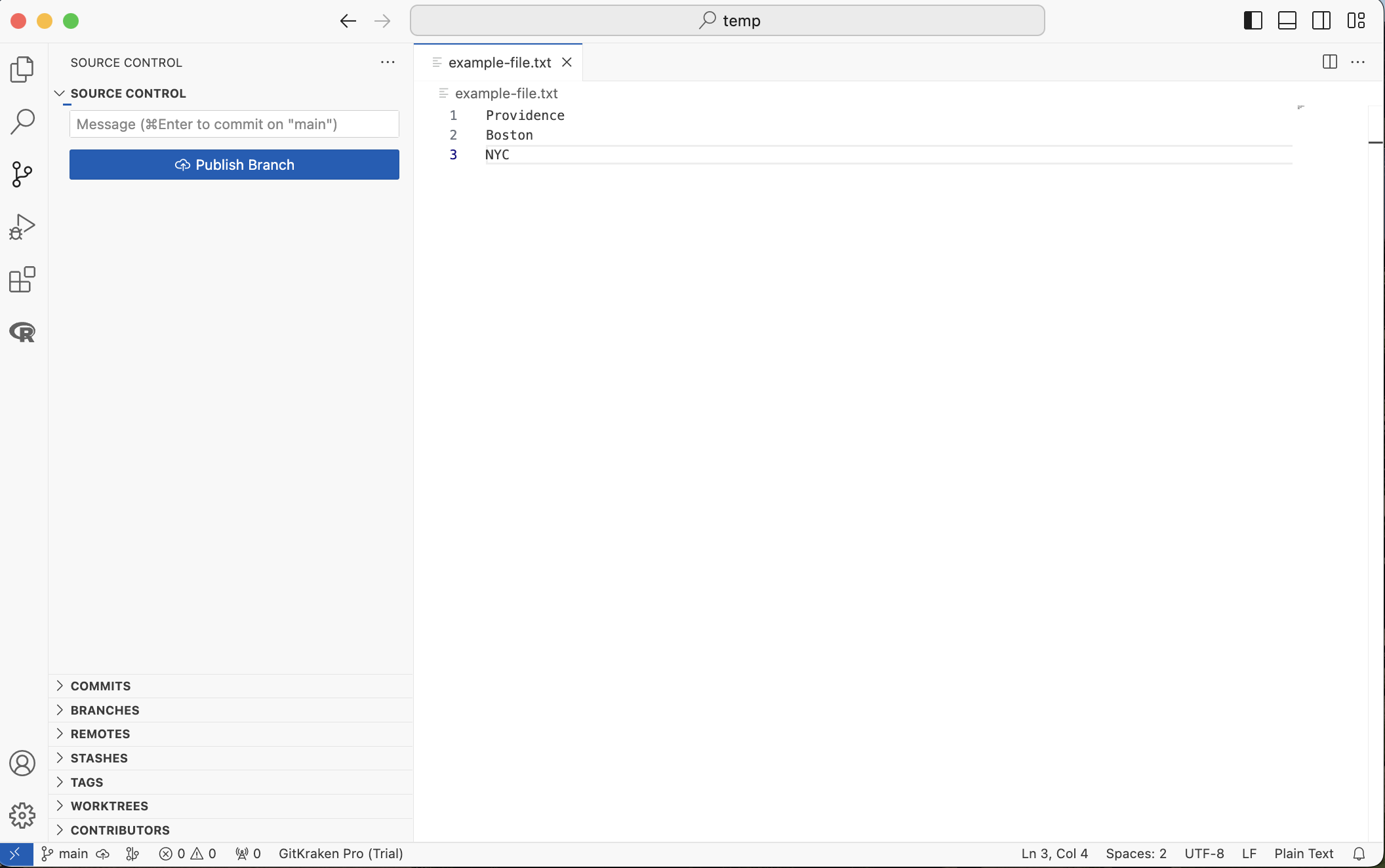Screen dimensions: 1385x868
Task: Click the Publish Branch button
Action: (234, 165)
